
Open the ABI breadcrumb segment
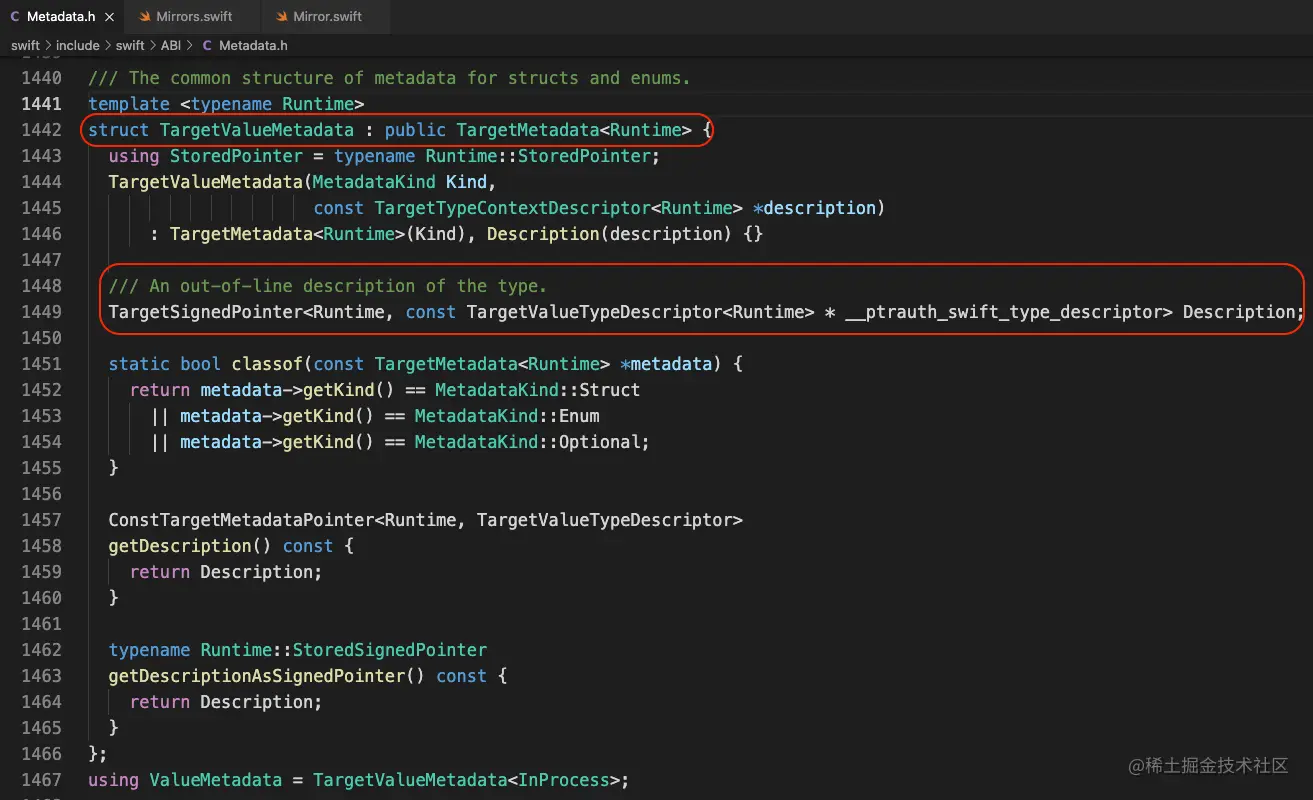point(171,45)
